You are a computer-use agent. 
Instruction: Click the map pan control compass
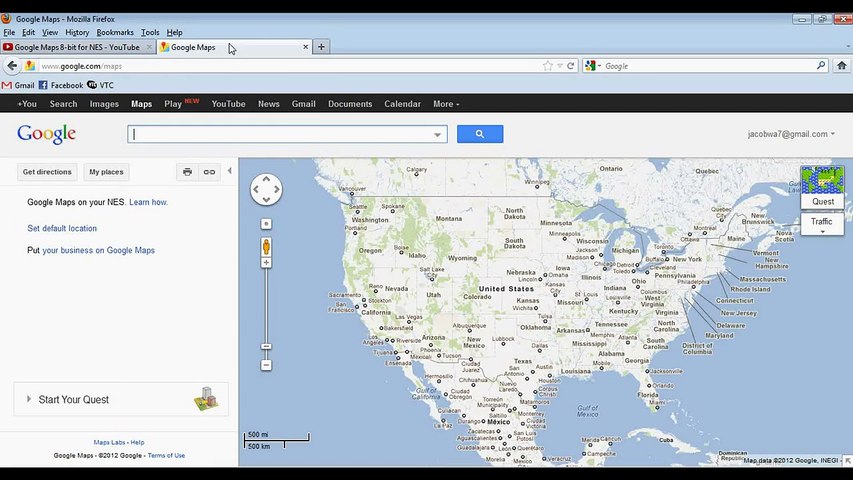coord(266,189)
